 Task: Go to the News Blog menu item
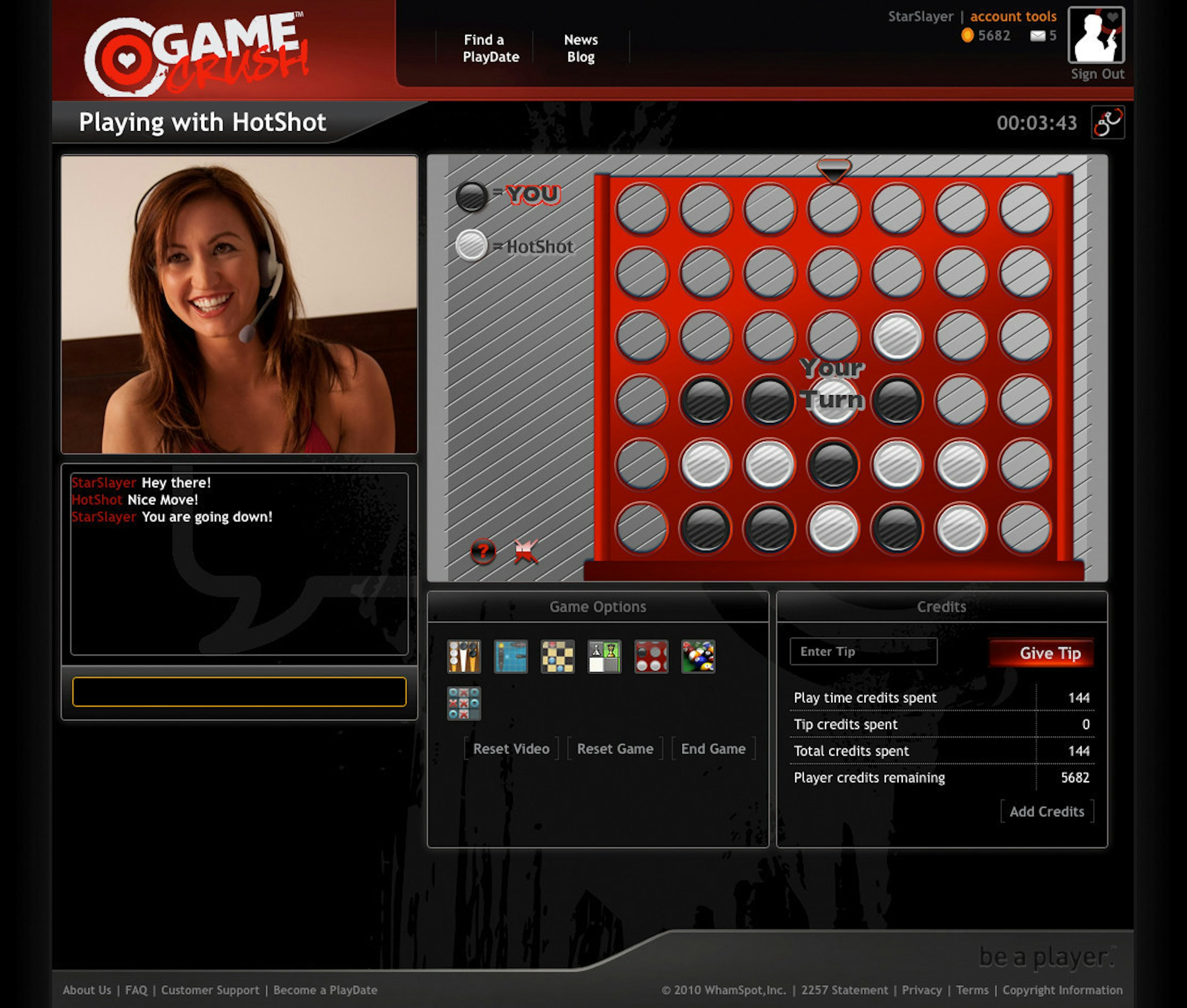581,48
